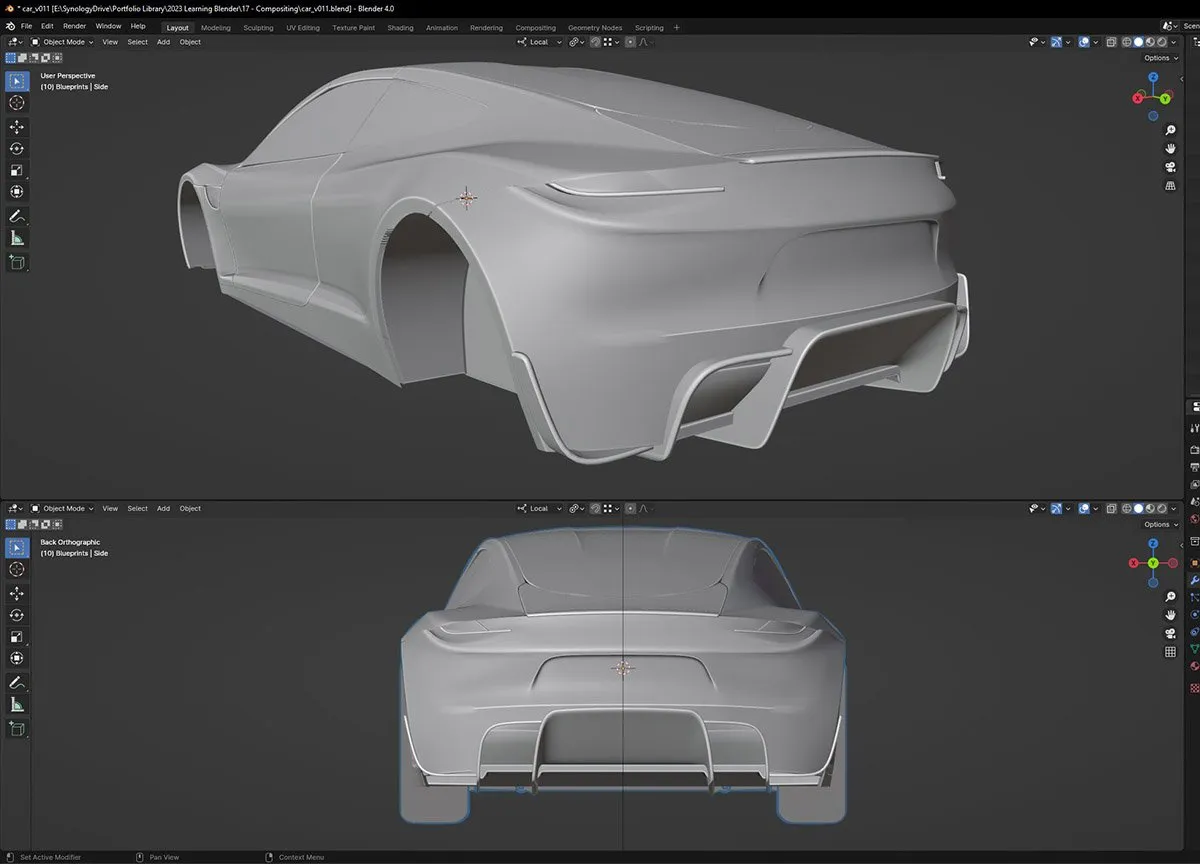
Task: Select the Cursor tool in top viewport
Action: [x=17, y=102]
